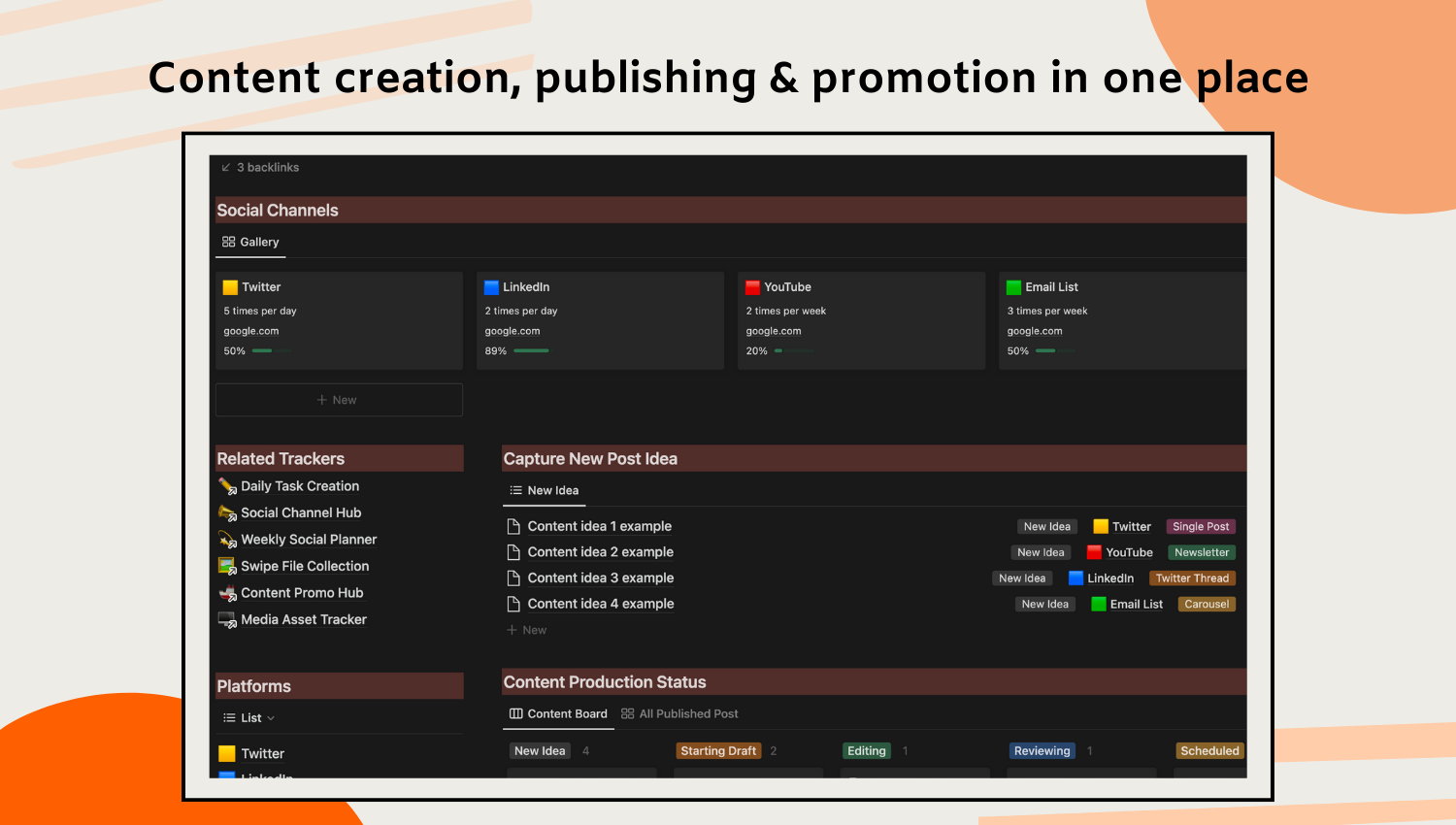Click the Editing column label

click(866, 751)
